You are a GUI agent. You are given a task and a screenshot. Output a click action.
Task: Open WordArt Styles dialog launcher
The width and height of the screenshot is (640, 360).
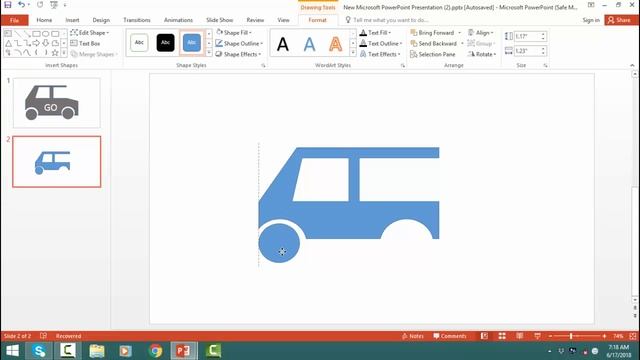point(403,65)
